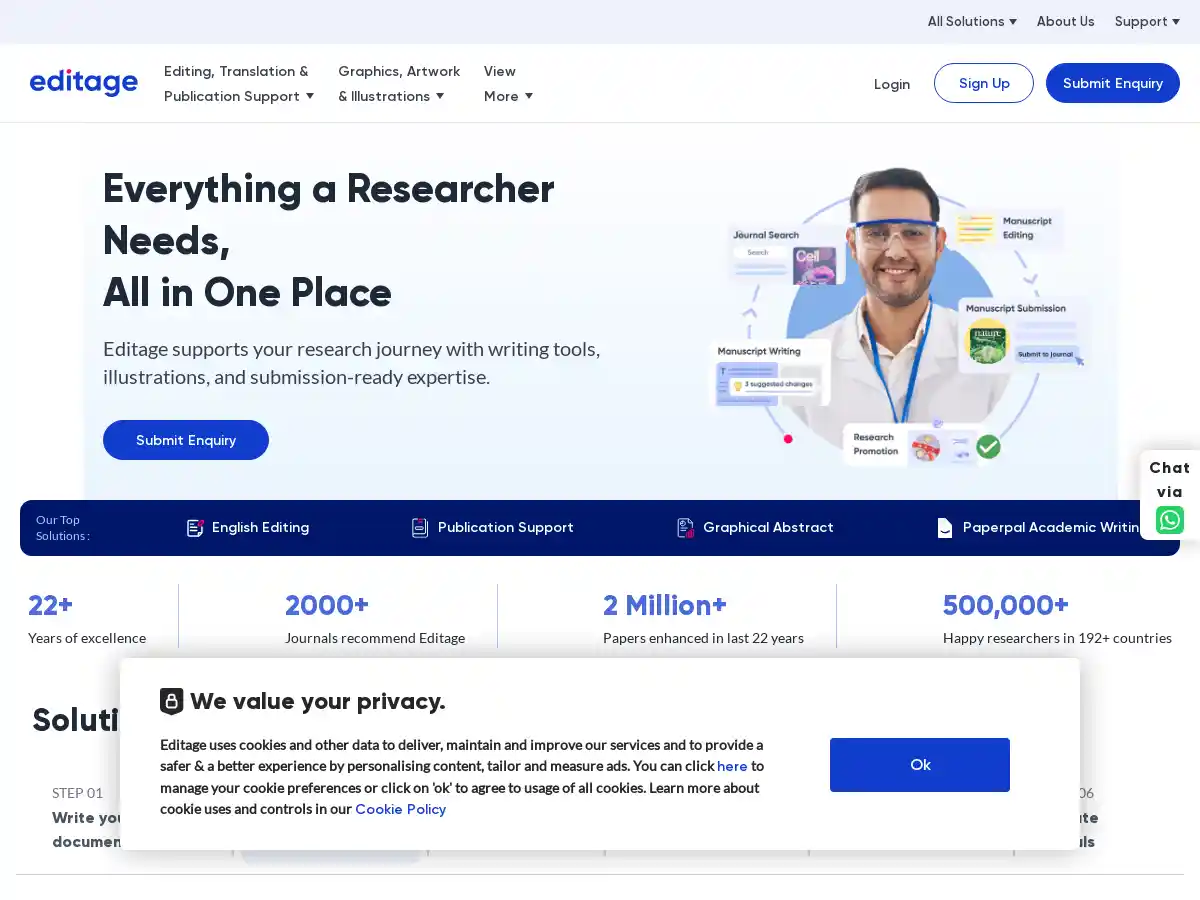This screenshot has width=1200, height=900.
Task: Click Submit Enquiry in the header
Action: coord(1112,83)
